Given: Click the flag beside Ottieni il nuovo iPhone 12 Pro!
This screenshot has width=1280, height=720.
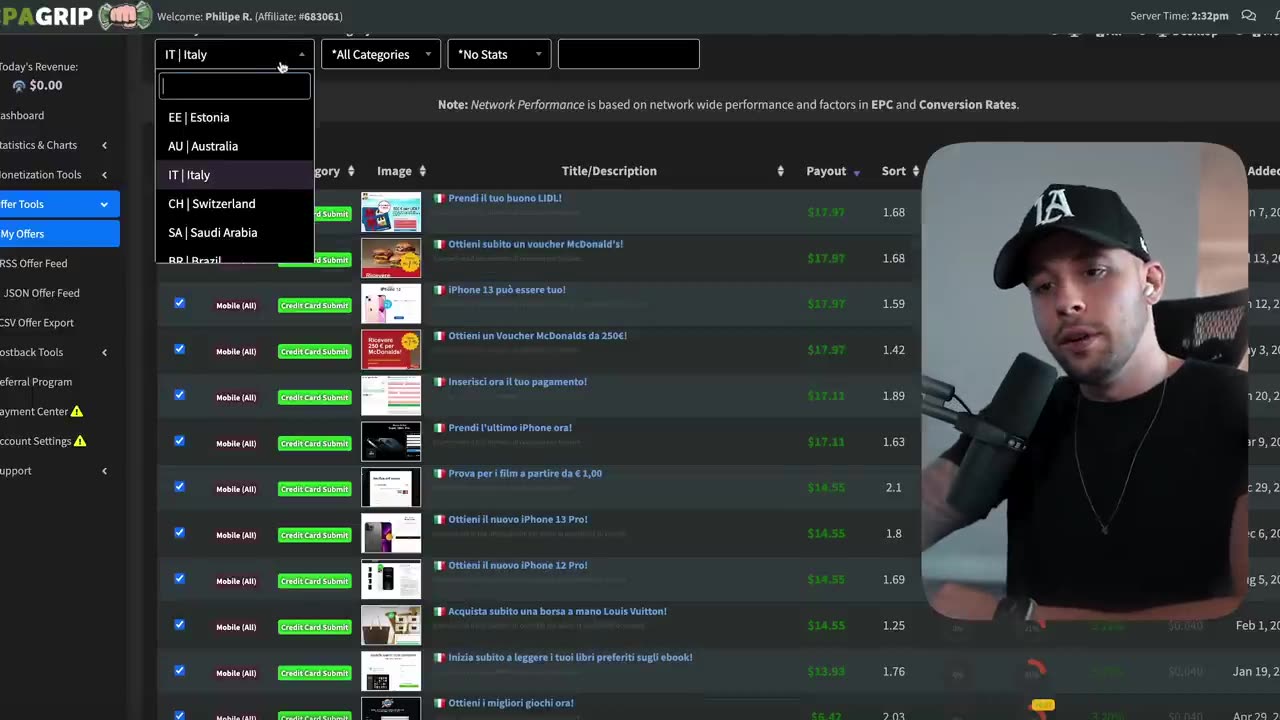Looking at the screenshot, I should pyautogui.click(x=439, y=566).
